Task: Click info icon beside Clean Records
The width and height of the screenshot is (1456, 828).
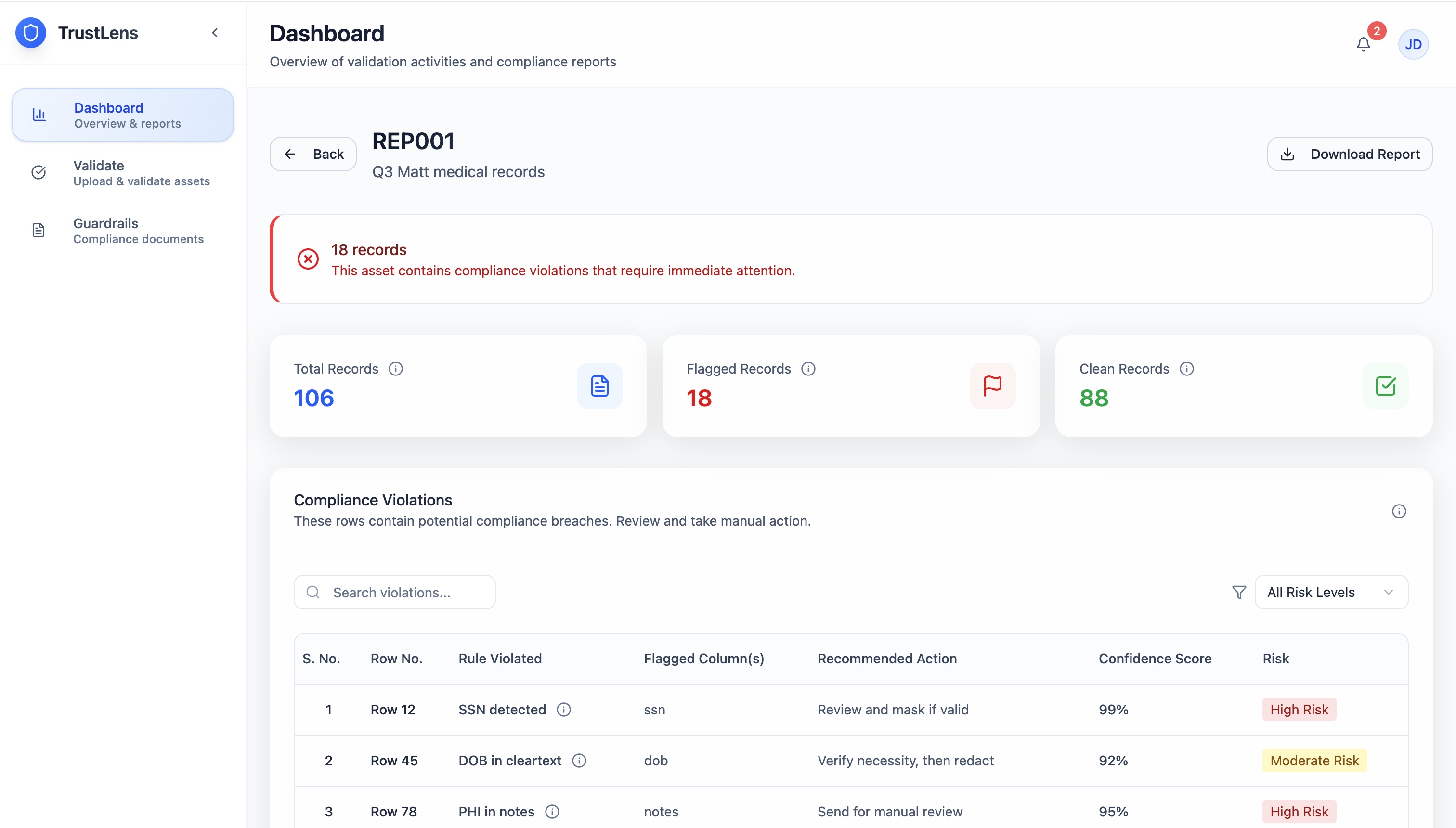Action: [x=1186, y=368]
